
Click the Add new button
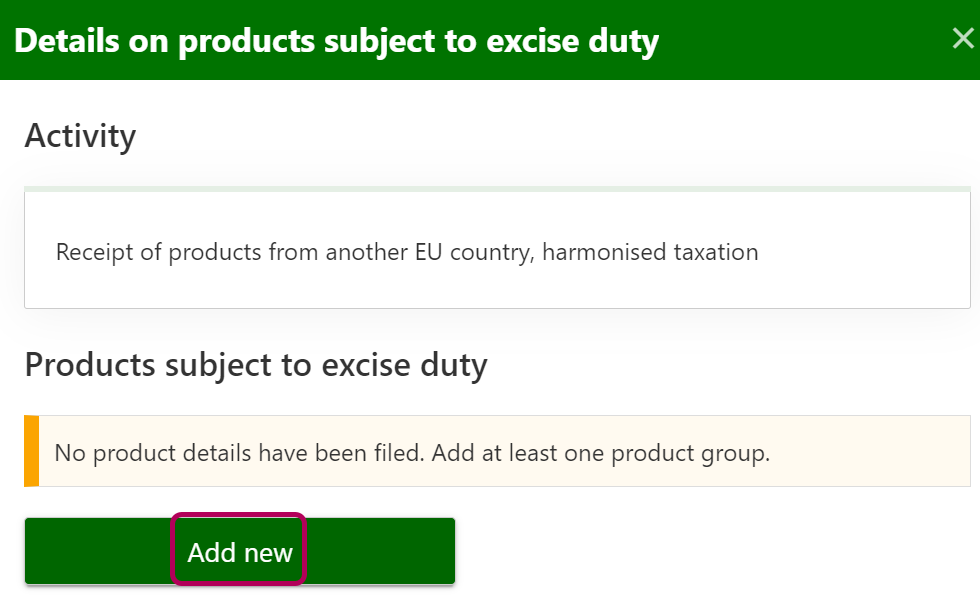[x=240, y=551]
